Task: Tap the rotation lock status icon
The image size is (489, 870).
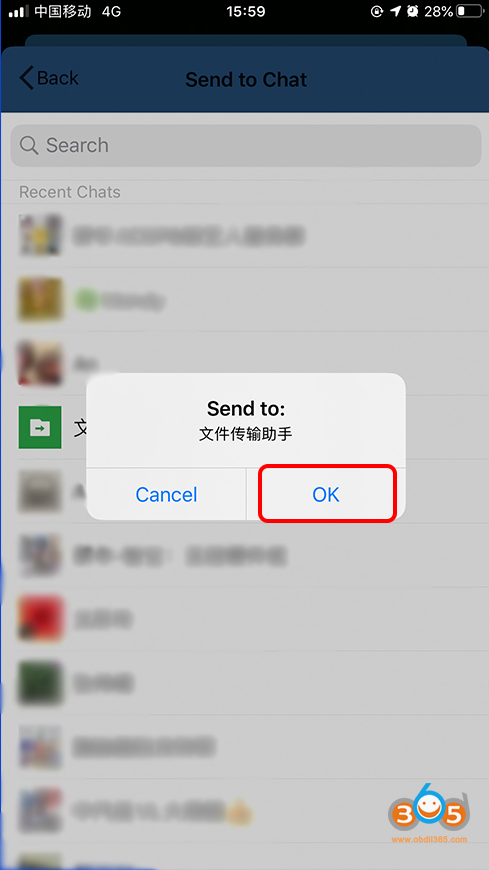Action: (377, 11)
